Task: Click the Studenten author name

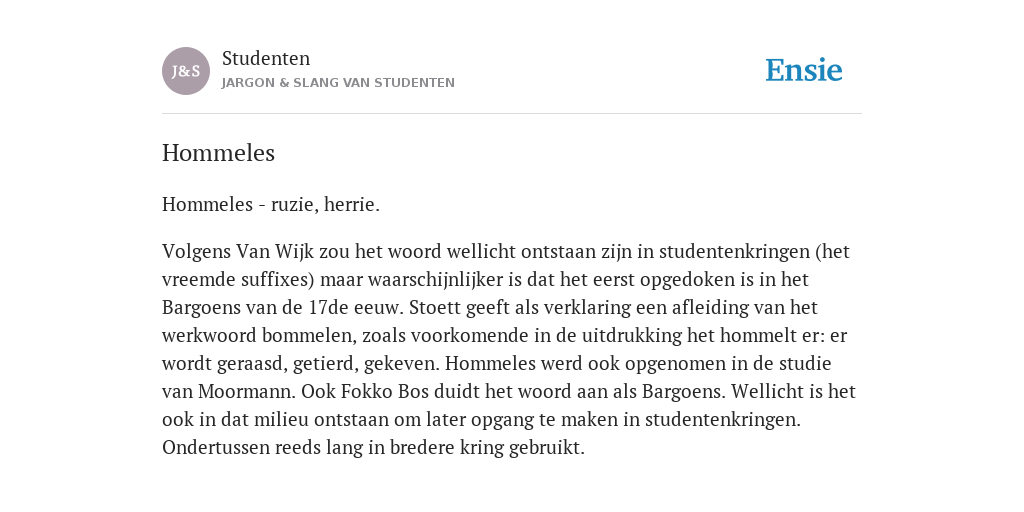Action: (x=266, y=58)
